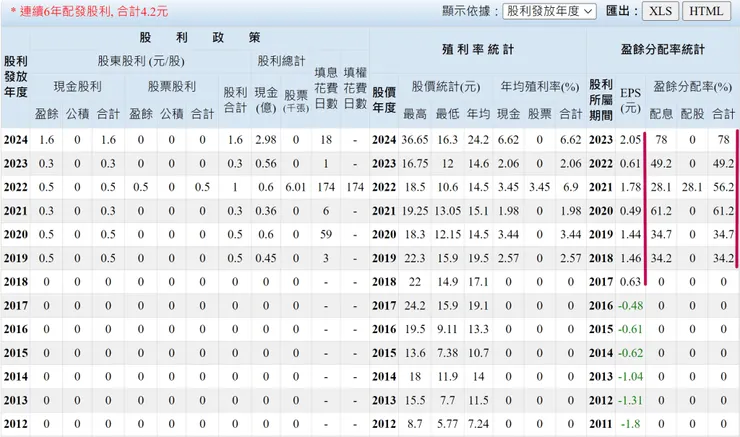
Task: Click the 最高 stock price column header
Action: pos(415,114)
